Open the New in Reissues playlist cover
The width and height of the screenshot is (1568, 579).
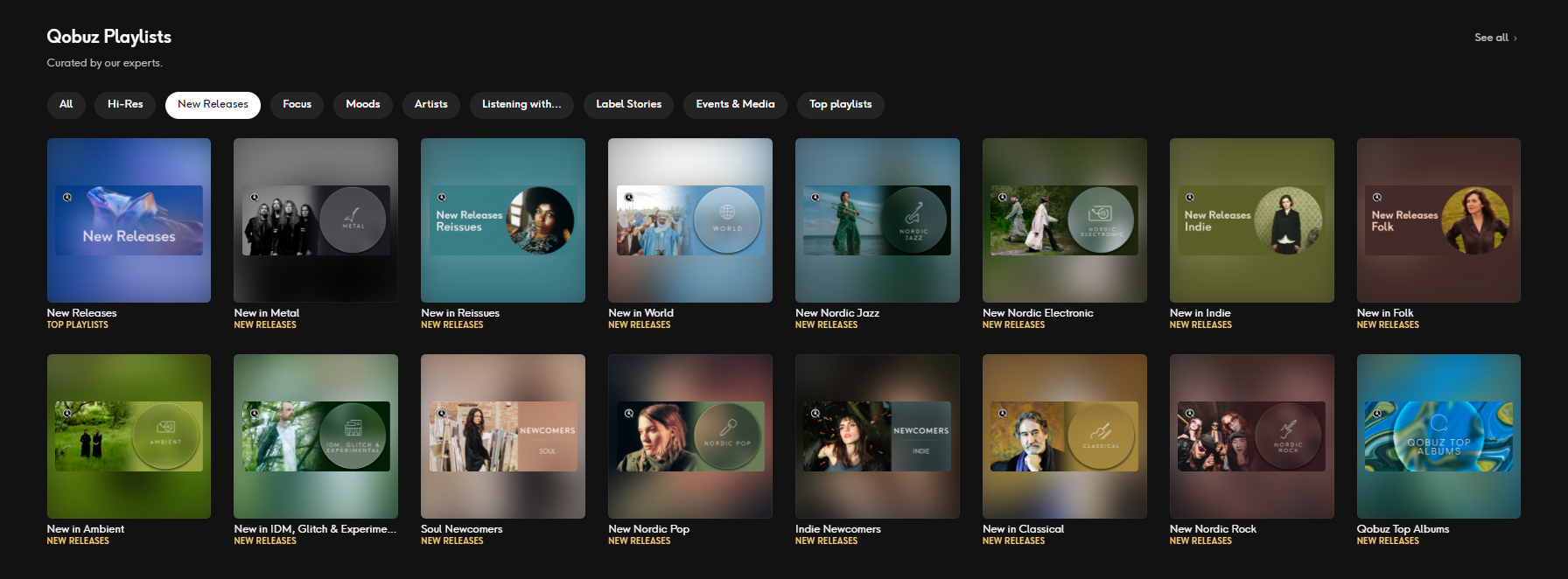(503, 220)
